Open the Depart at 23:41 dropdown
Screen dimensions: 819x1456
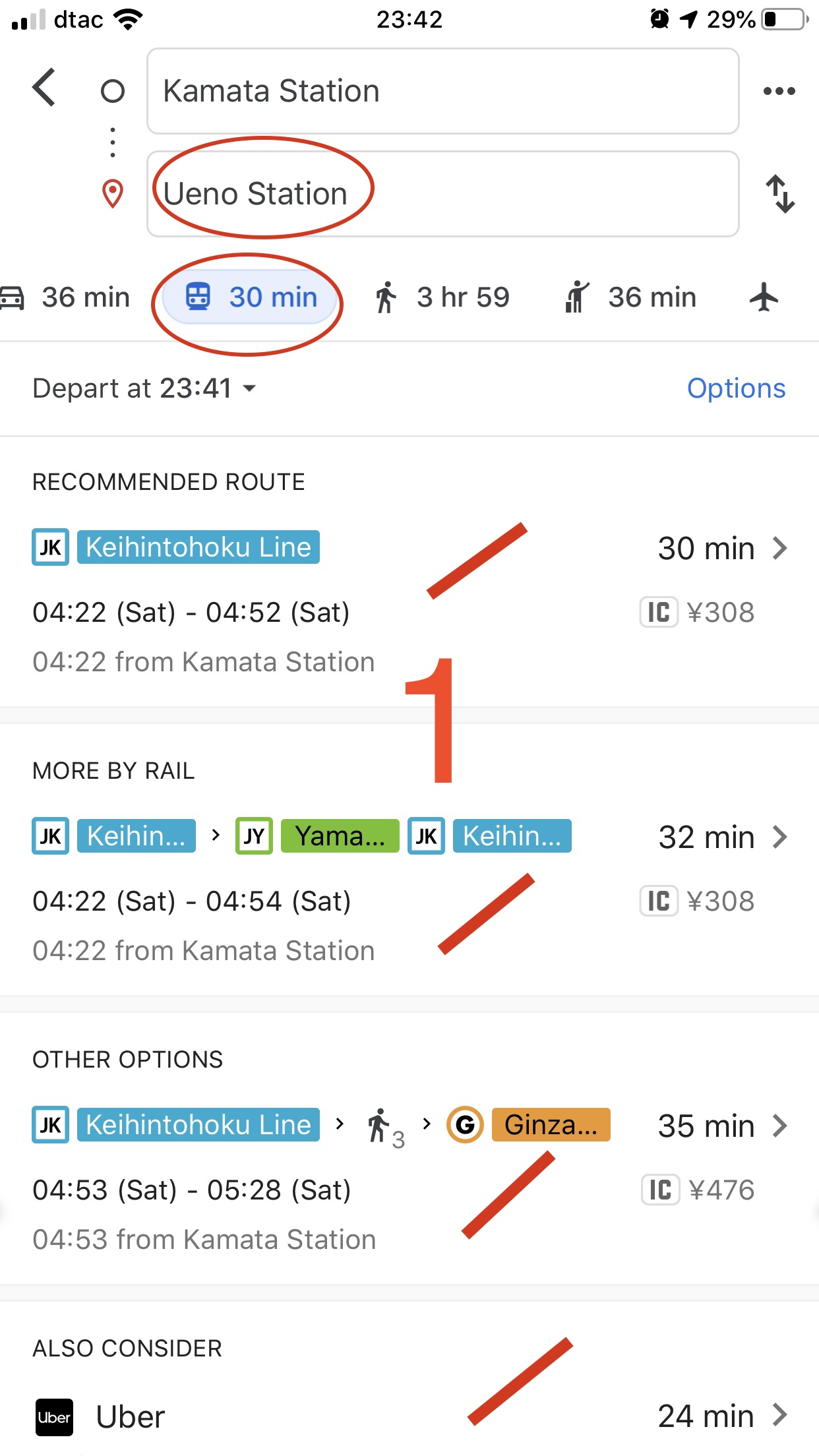tap(144, 388)
